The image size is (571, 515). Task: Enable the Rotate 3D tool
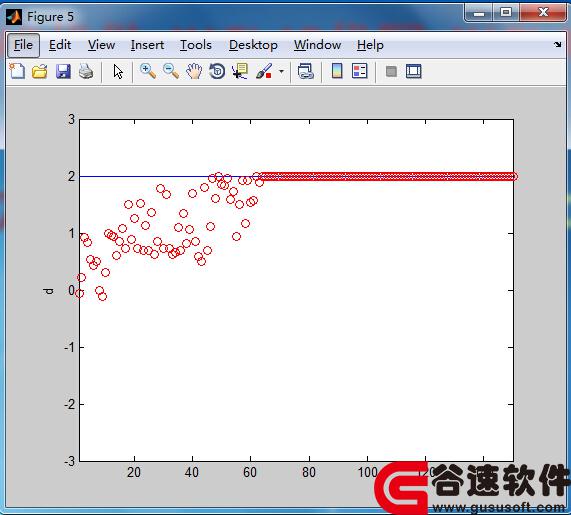tap(217, 71)
